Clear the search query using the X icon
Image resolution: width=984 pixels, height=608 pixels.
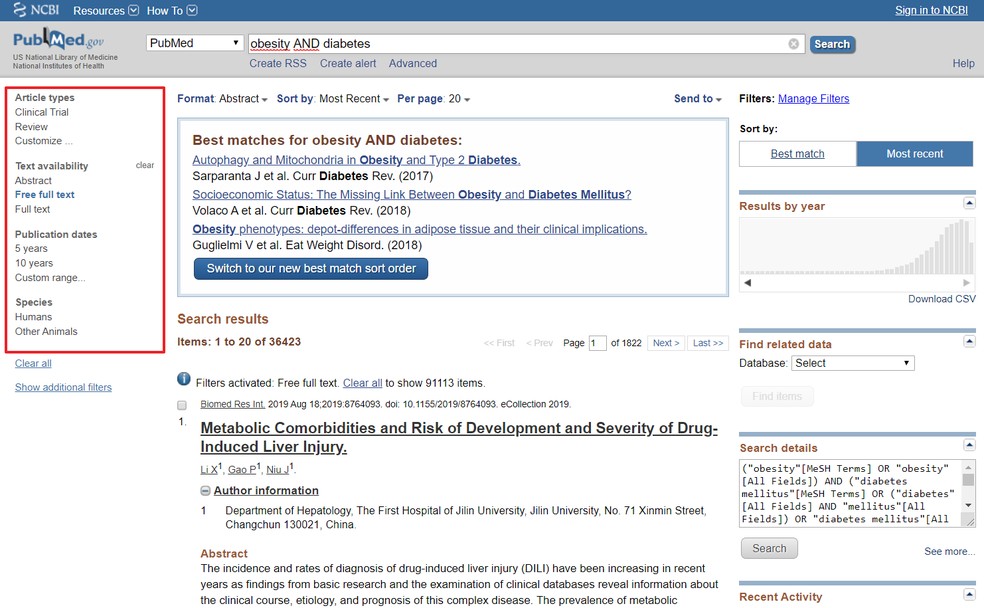coord(794,43)
